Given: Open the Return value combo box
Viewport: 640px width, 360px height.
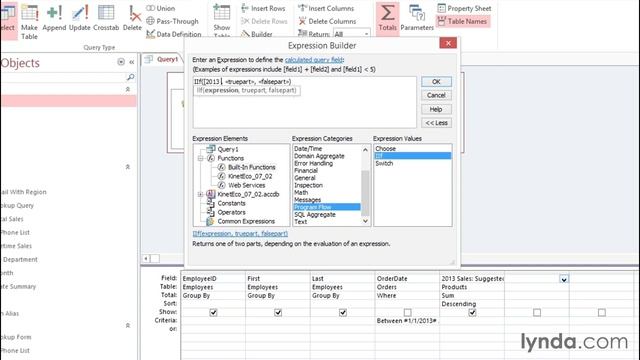Looking at the screenshot, I should coord(352,34).
